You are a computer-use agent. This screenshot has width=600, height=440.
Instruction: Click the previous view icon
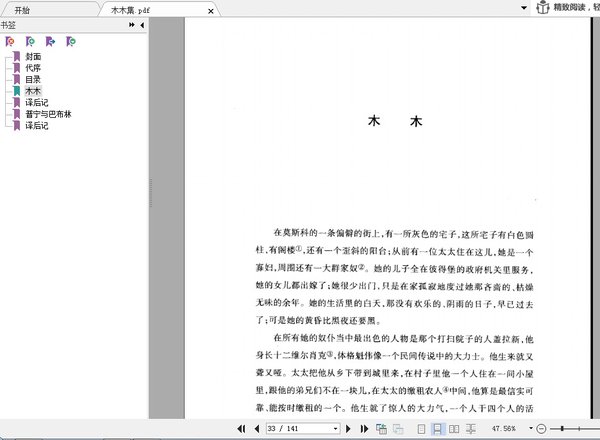(x=381, y=429)
